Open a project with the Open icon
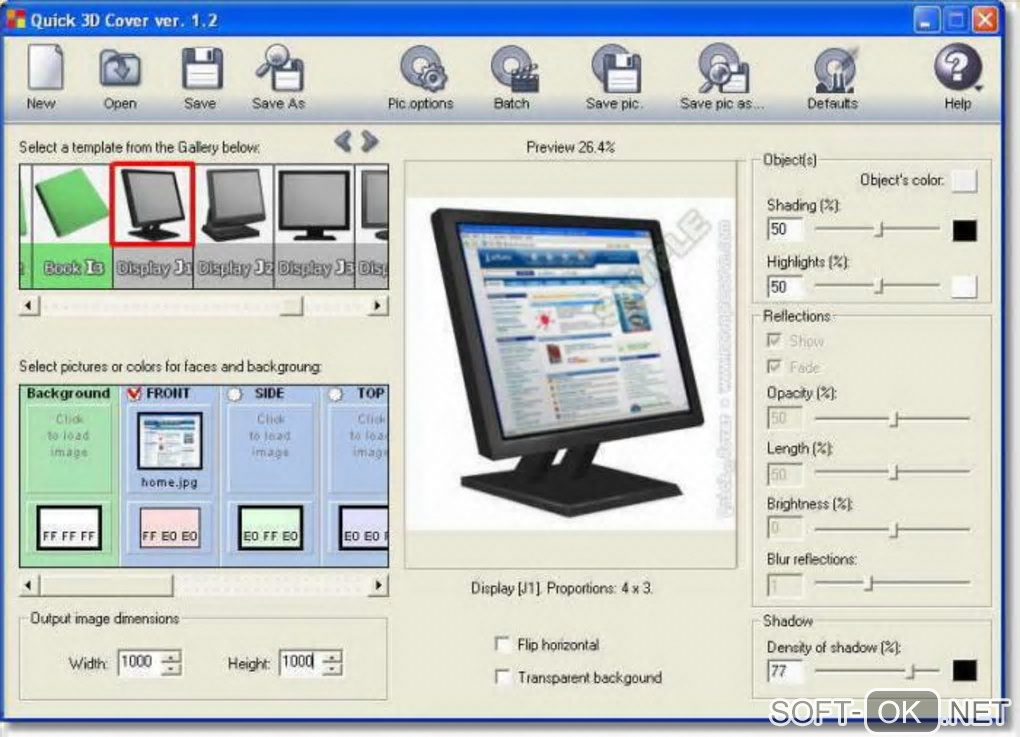 (x=120, y=68)
